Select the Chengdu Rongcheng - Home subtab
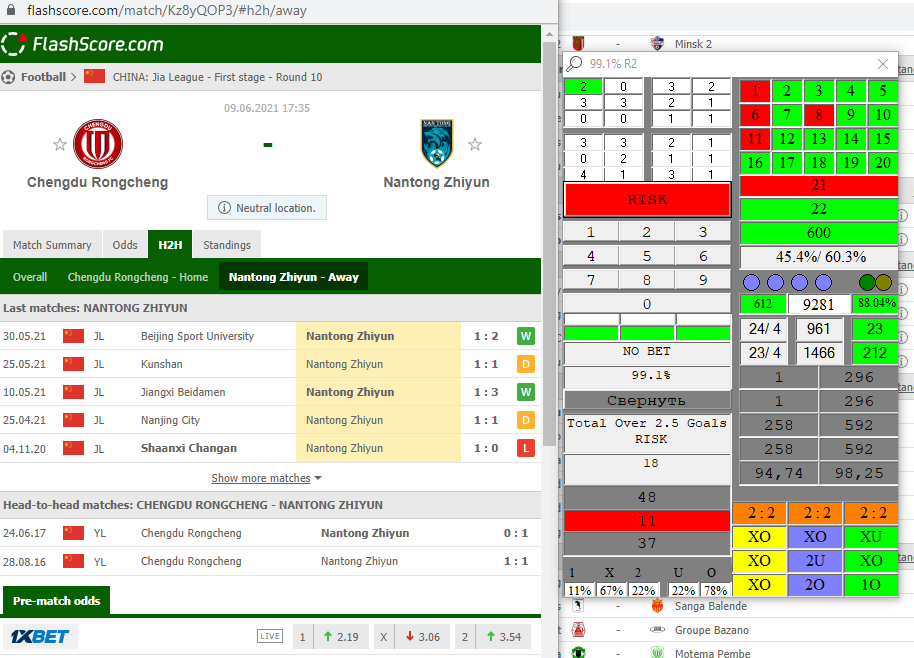Image resolution: width=914 pixels, height=658 pixels. coord(138,277)
